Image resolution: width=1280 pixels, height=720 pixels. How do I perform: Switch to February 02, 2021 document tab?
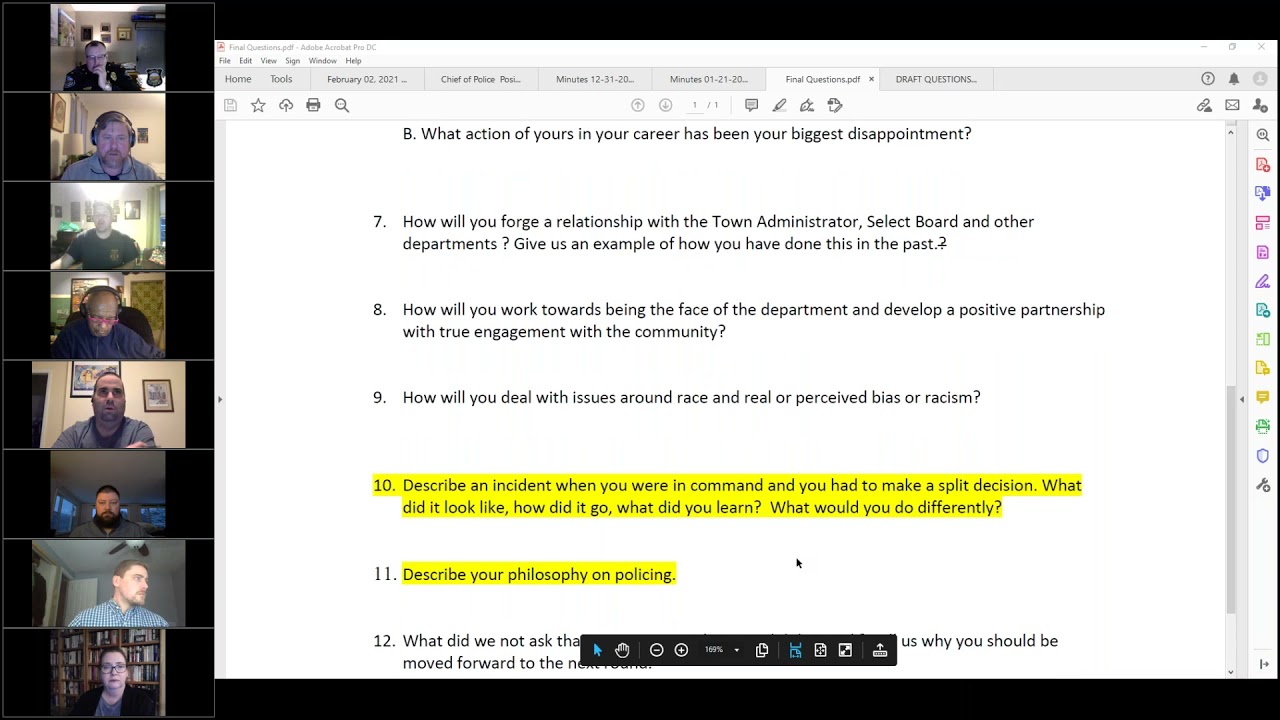pyautogui.click(x=366, y=79)
